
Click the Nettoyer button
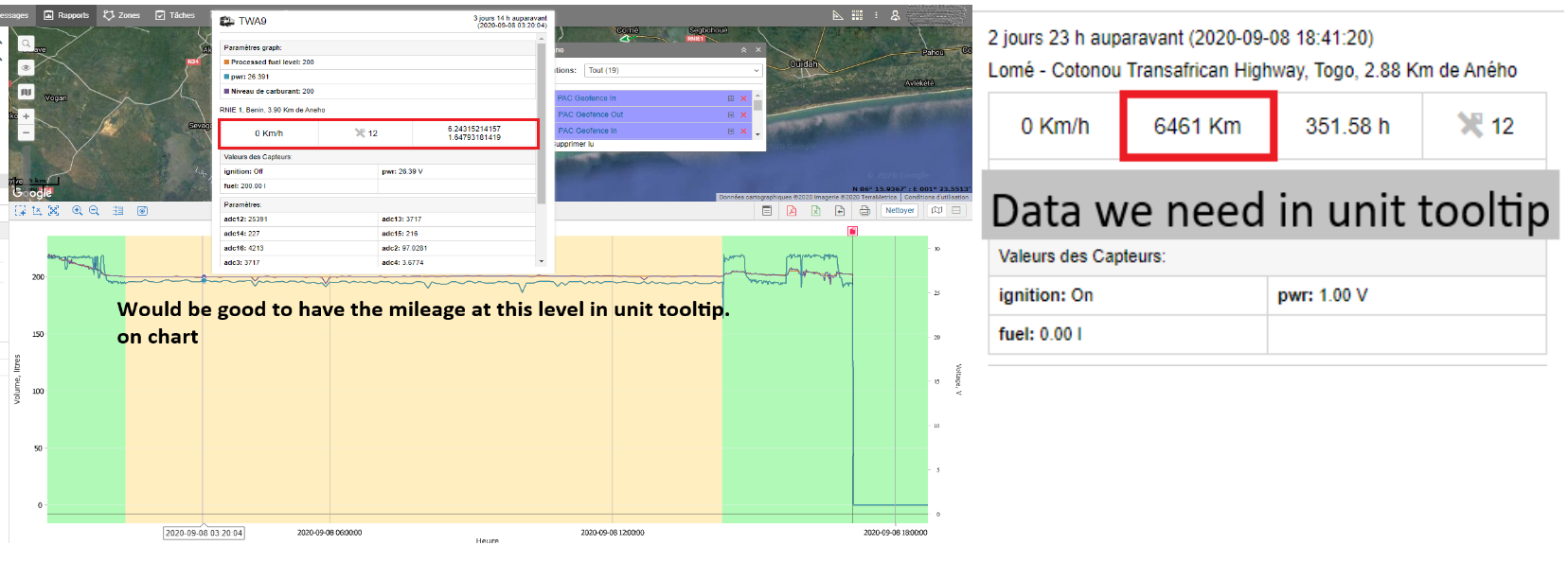point(900,211)
